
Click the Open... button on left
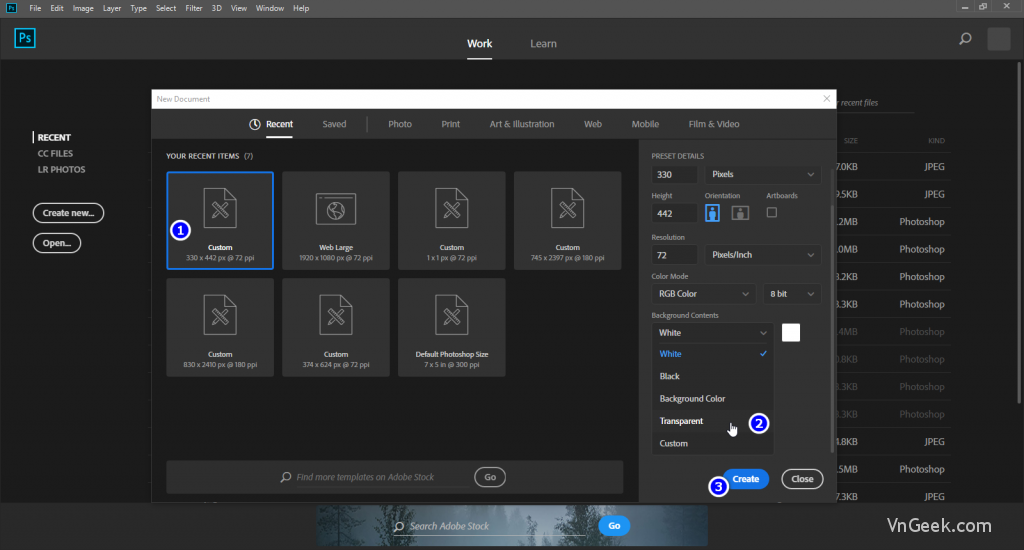(x=57, y=243)
